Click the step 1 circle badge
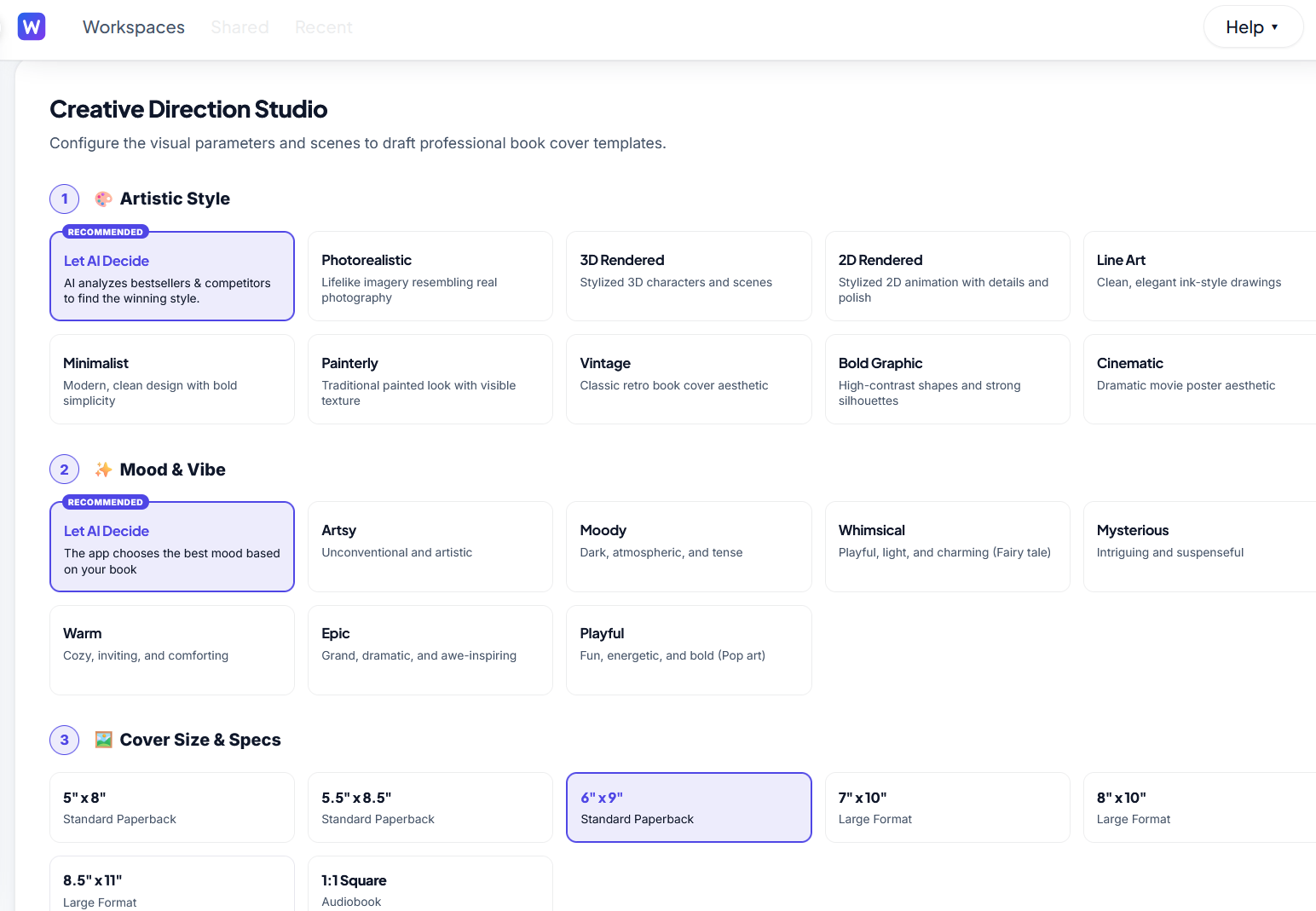Image resolution: width=1316 pixels, height=911 pixels. (65, 199)
